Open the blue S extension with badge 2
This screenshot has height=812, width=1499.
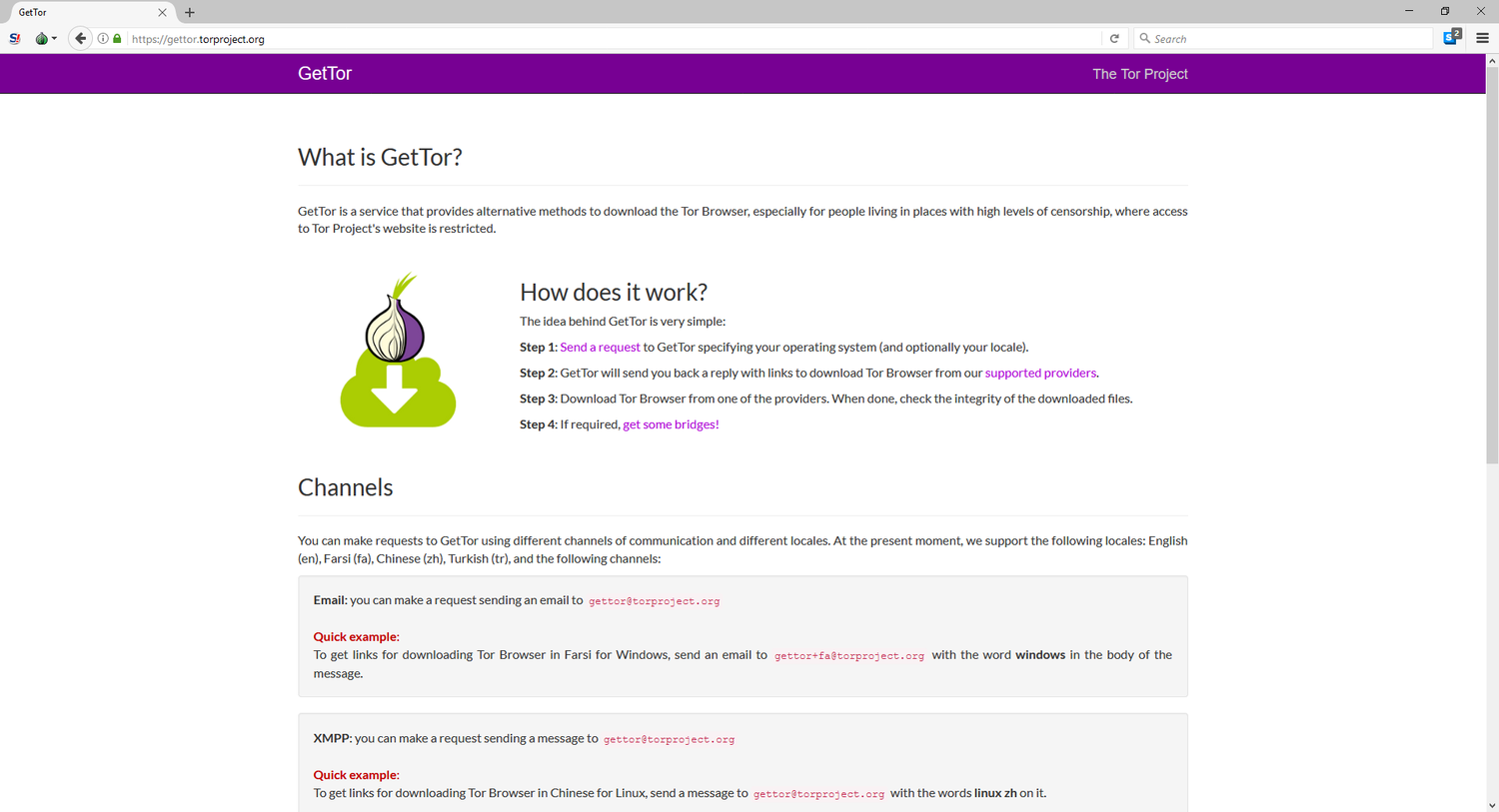[x=1452, y=37]
